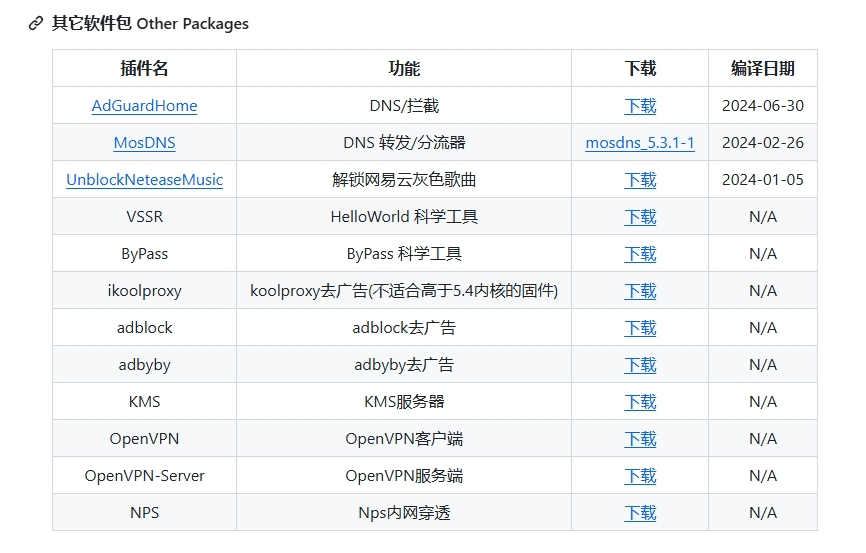
Task: Click the 下载 link for ByPass
Action: click(640, 254)
